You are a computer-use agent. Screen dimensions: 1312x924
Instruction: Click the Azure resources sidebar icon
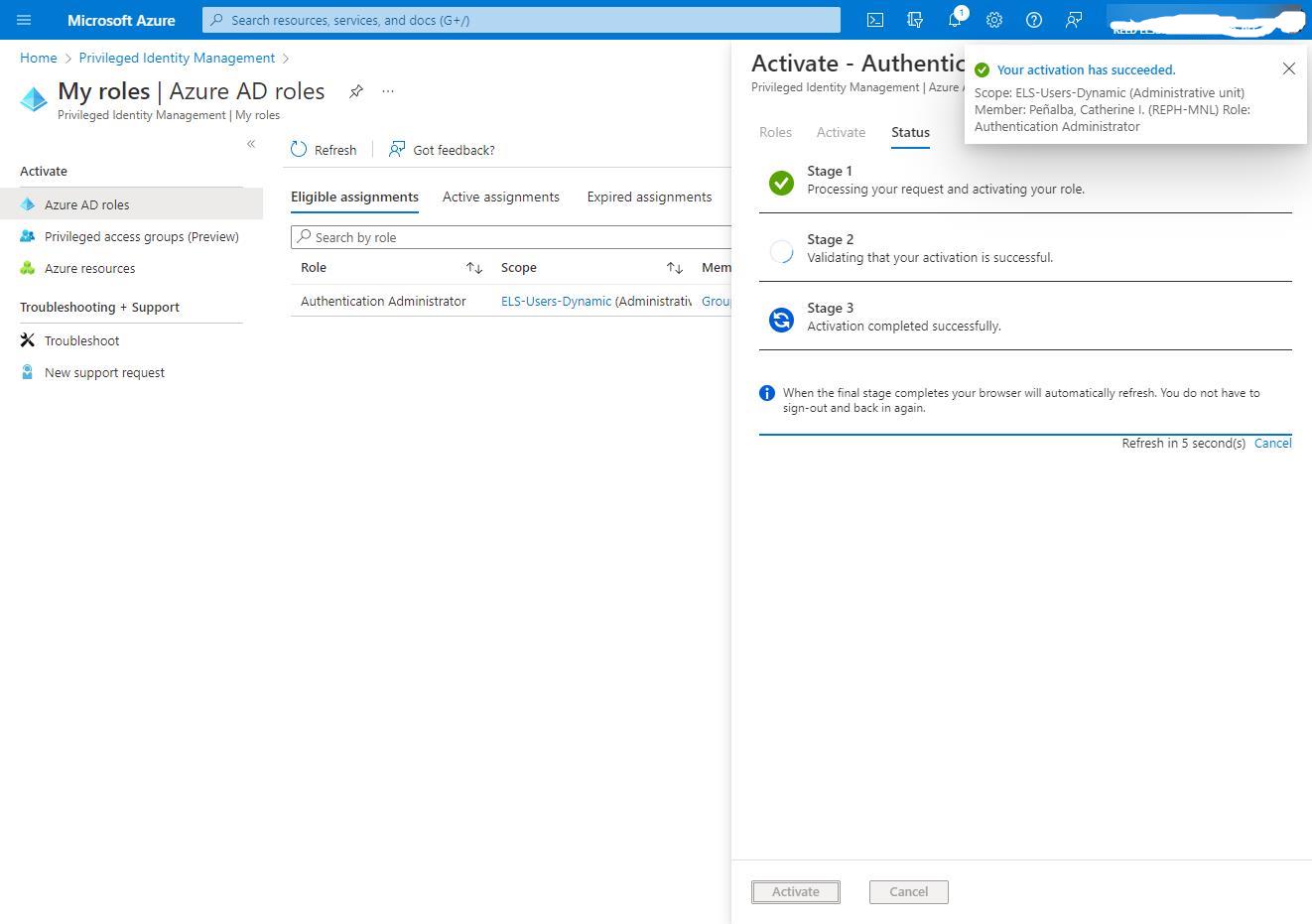coord(27,268)
